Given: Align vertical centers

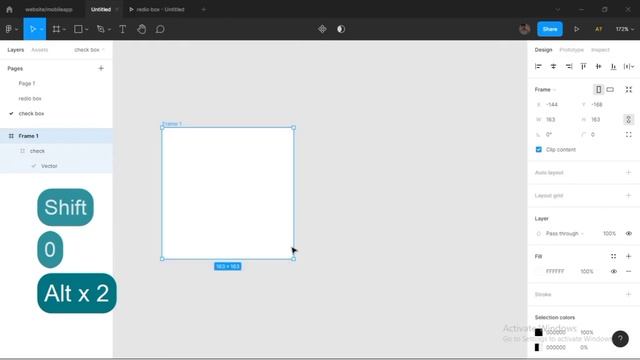Looking at the screenshot, I should 598,66.
